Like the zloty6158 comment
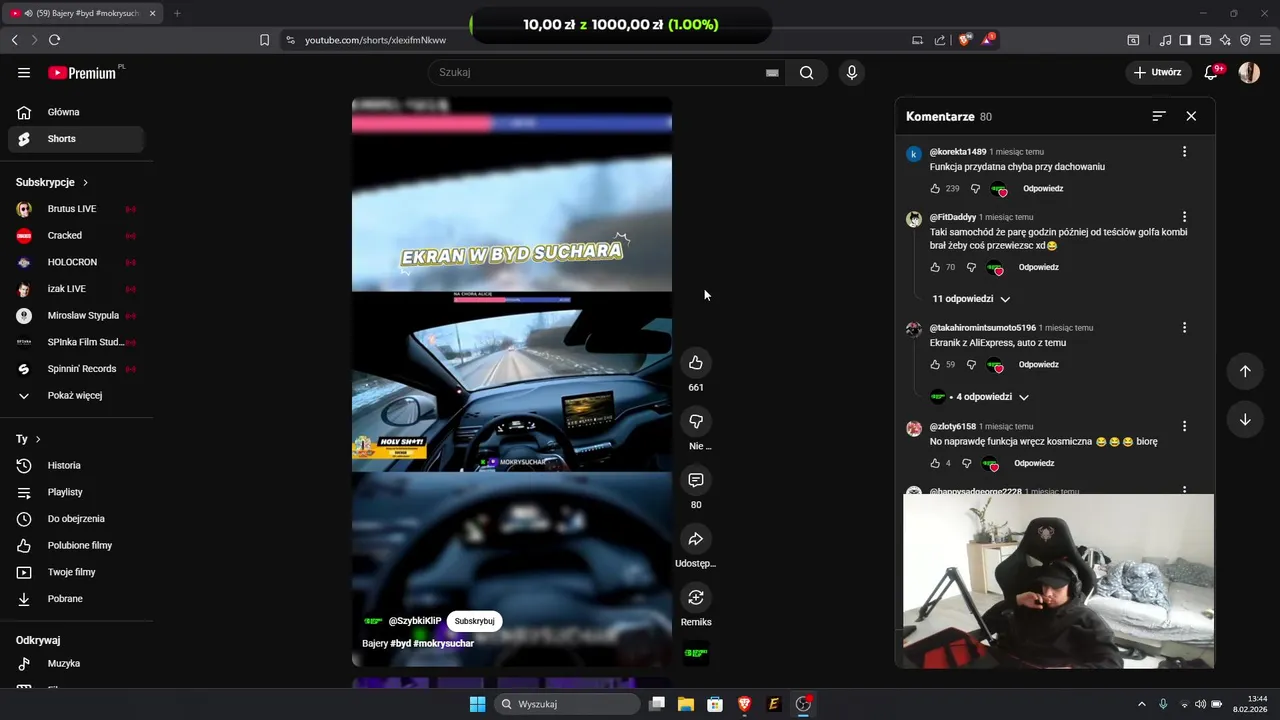Screen dimensions: 1280x720 [935, 463]
